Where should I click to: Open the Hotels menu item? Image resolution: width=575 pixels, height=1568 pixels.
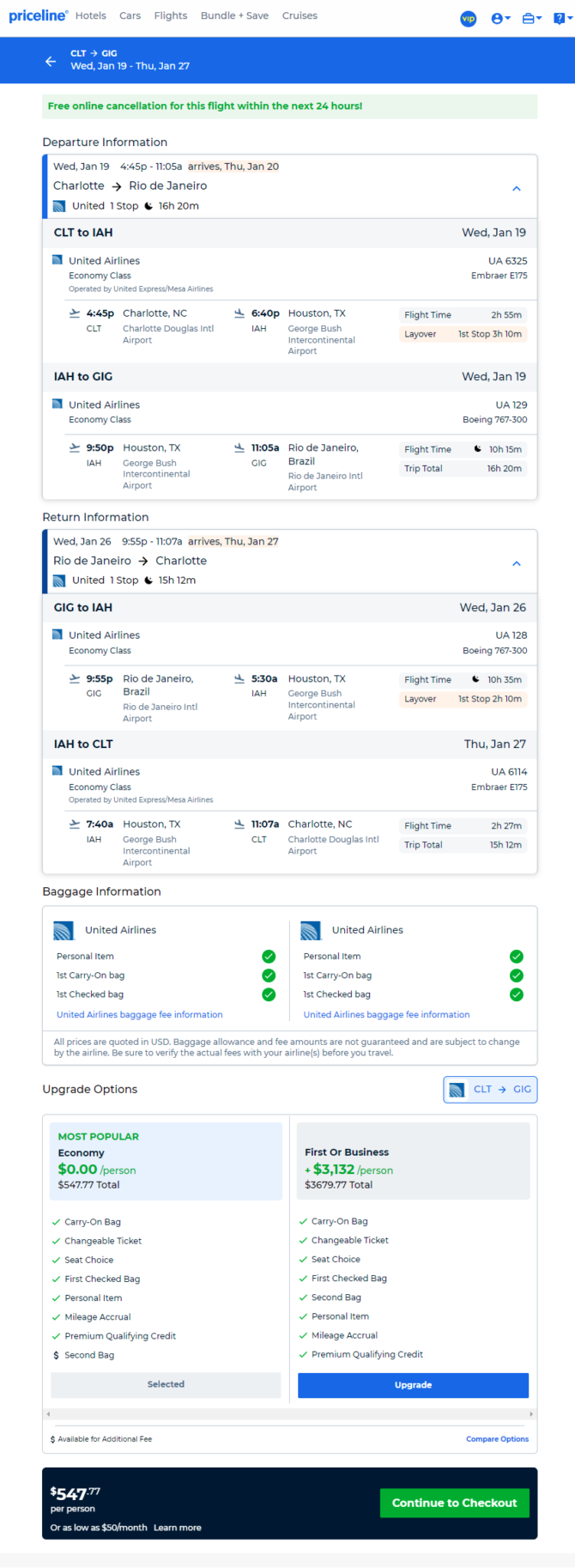pos(91,15)
